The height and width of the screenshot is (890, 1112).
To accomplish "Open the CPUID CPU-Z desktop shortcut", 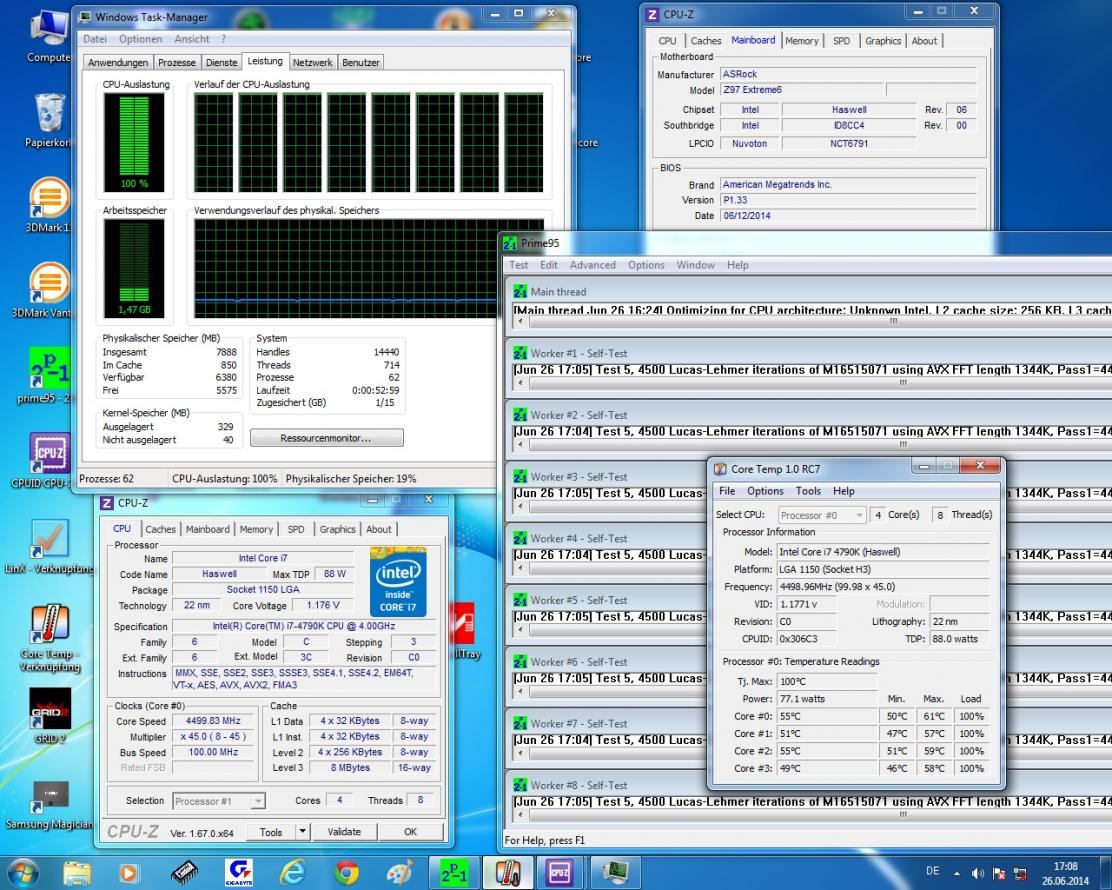I will tap(48, 461).
